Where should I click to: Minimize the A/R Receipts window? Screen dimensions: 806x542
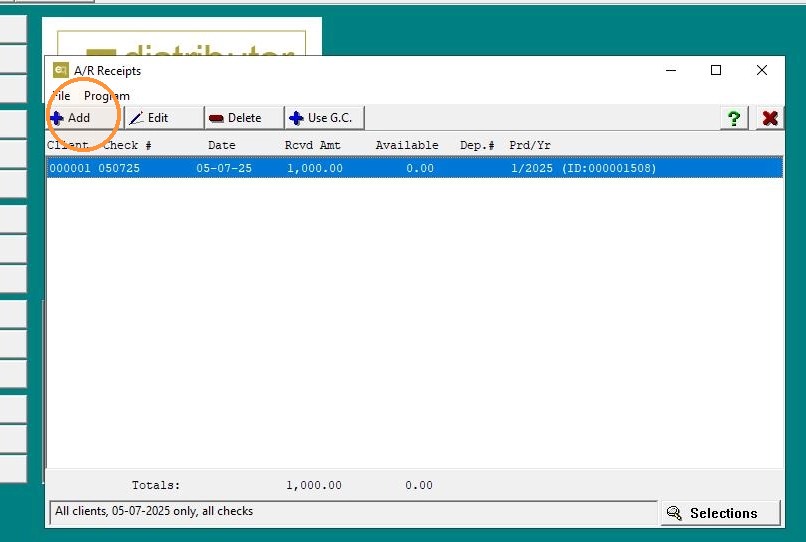point(671,70)
